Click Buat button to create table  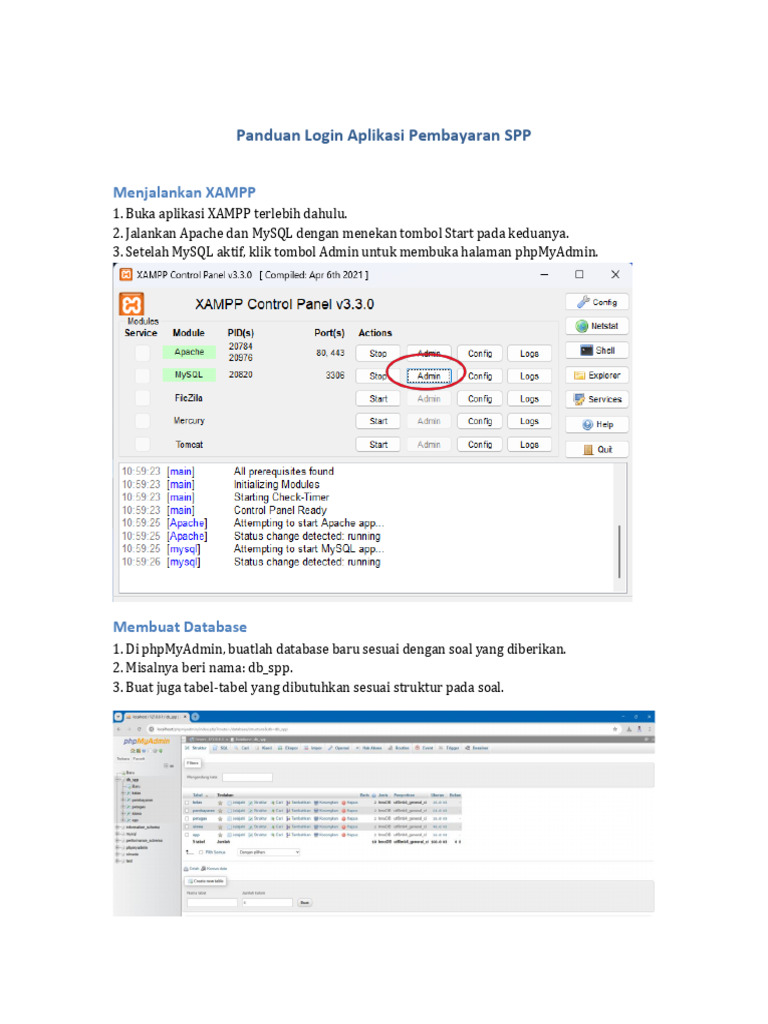click(305, 903)
